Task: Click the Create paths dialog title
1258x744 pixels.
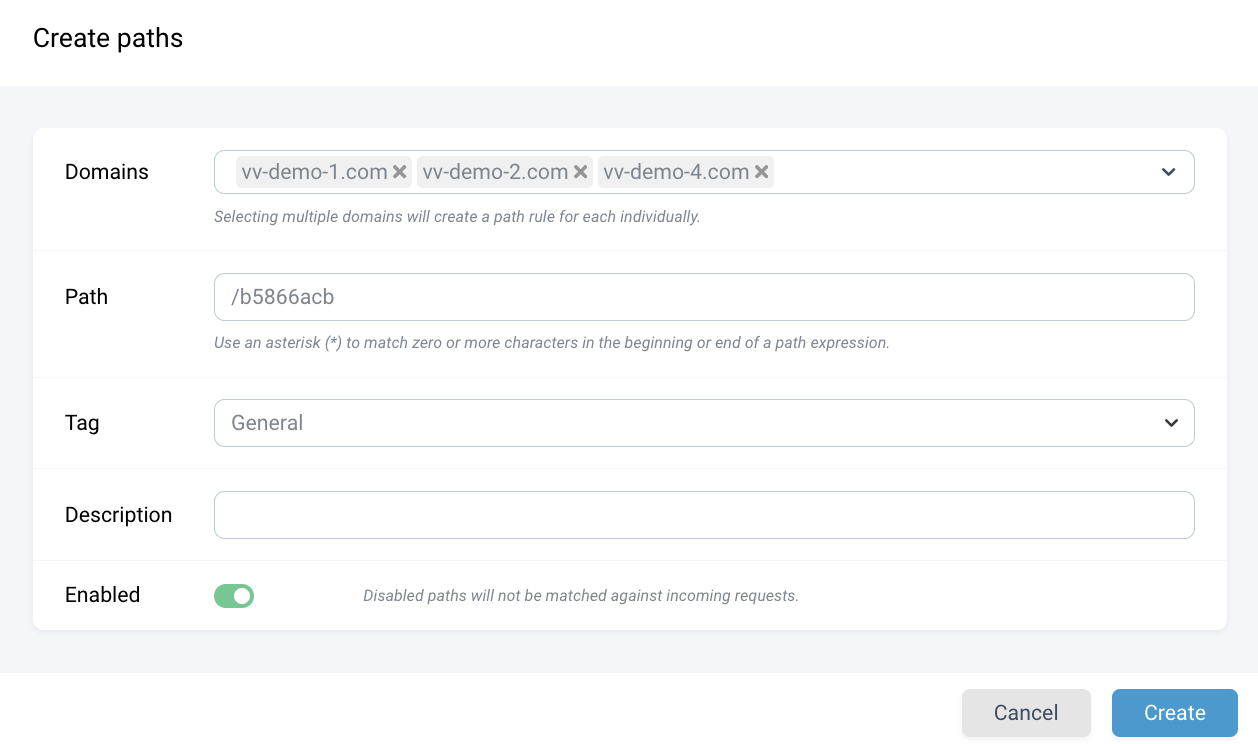Action: point(108,39)
